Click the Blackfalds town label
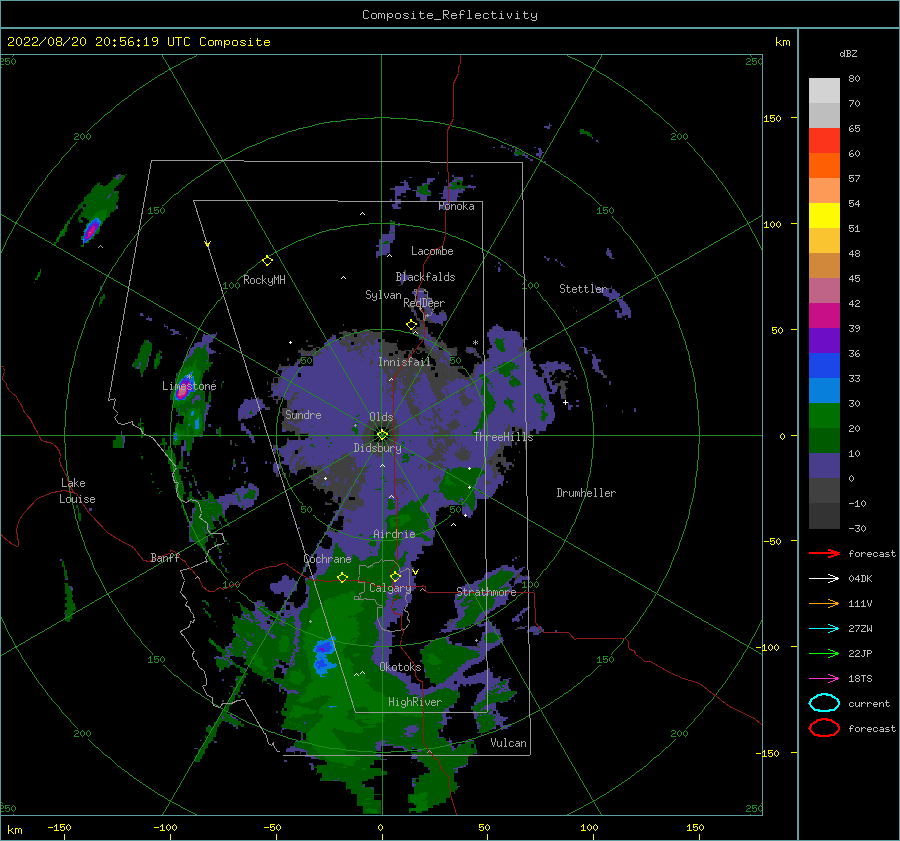The height and width of the screenshot is (841, 900). pos(425,277)
